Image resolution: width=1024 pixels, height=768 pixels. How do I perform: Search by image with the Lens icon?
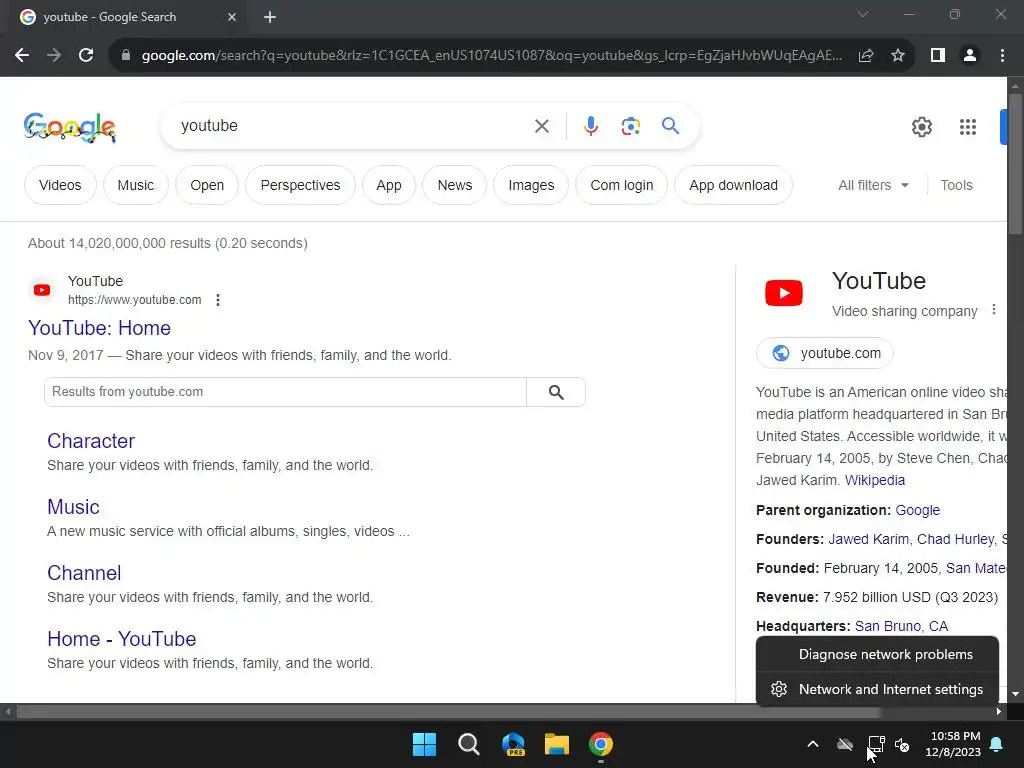pyautogui.click(x=630, y=126)
